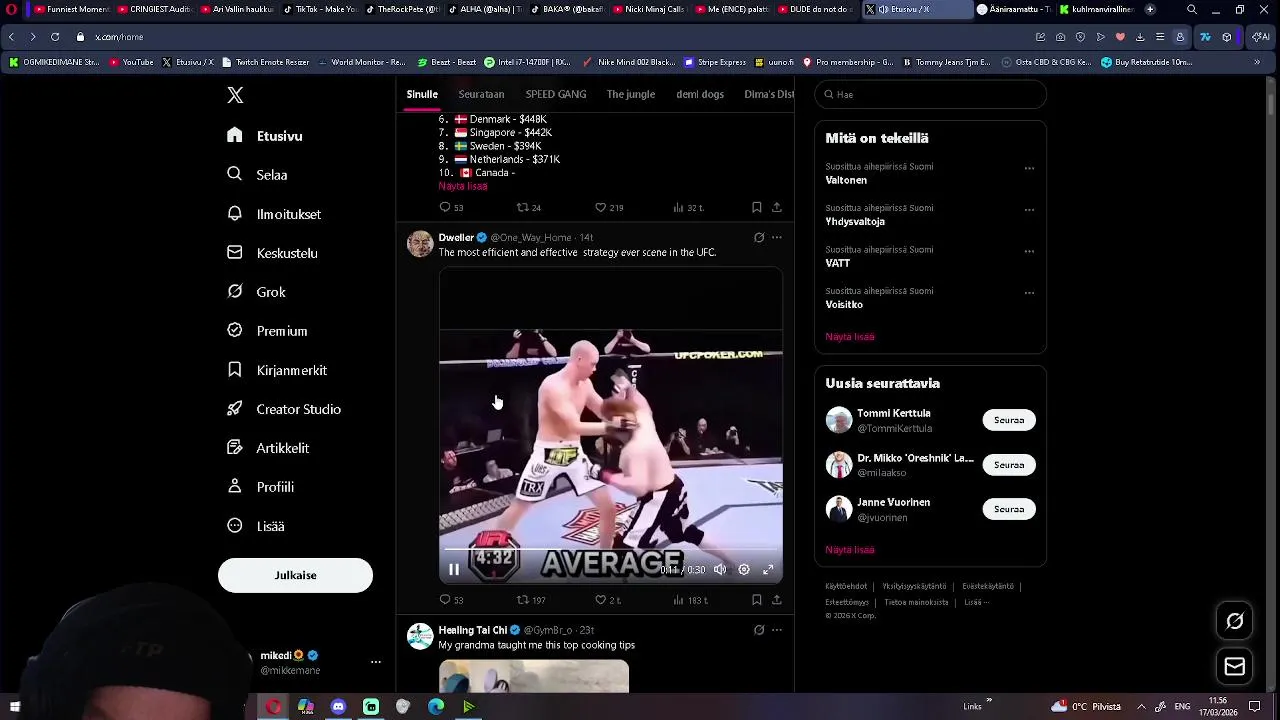Expand the countries post with Näytä lisää
The height and width of the screenshot is (720, 1280).
(x=463, y=186)
